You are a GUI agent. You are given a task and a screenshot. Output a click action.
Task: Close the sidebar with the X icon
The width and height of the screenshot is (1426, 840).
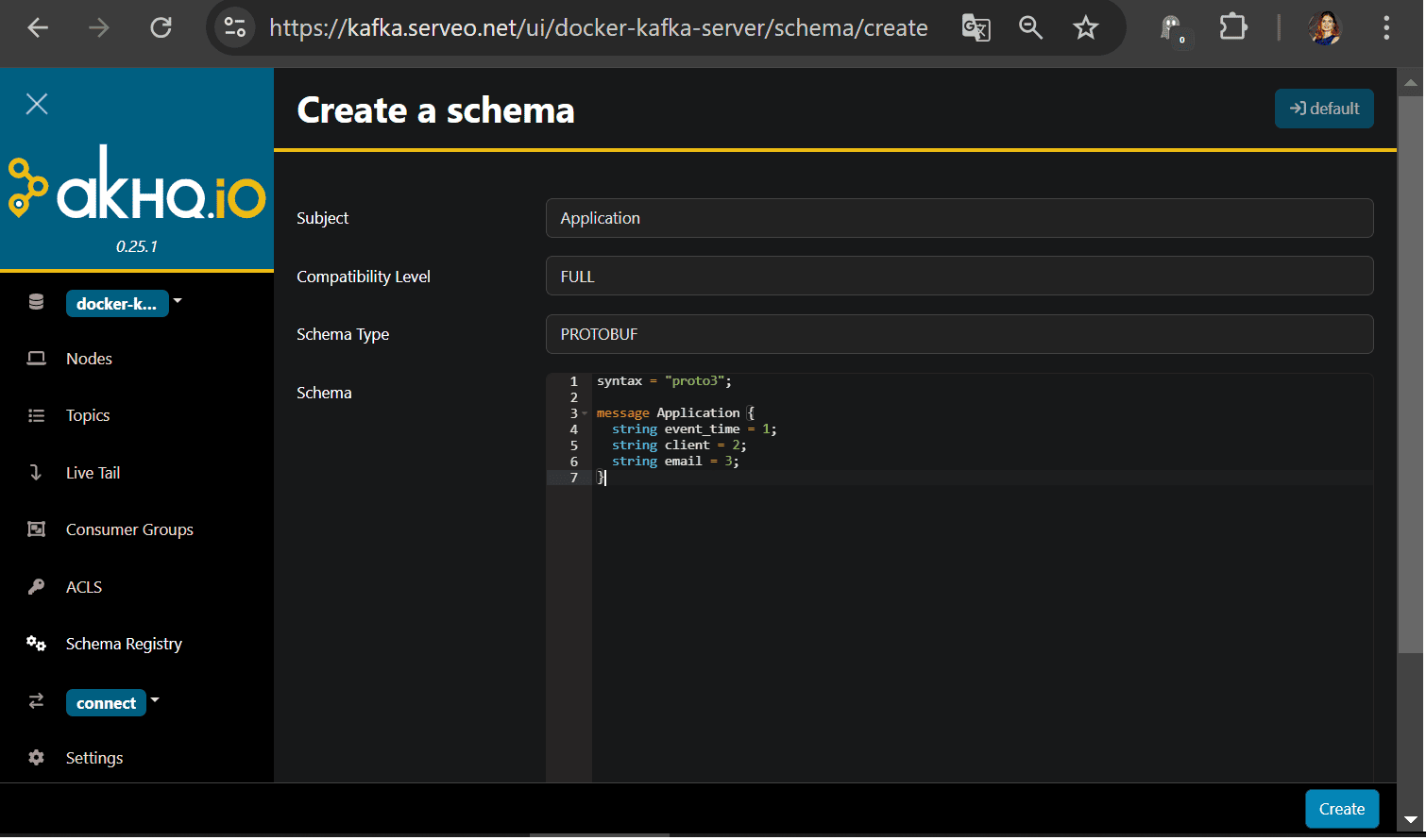click(37, 104)
